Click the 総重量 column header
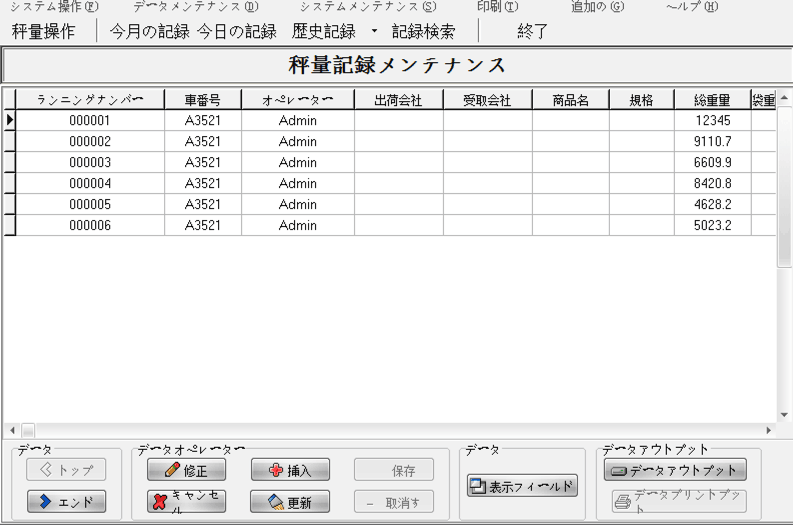793x525 pixels. pyautogui.click(x=712, y=100)
